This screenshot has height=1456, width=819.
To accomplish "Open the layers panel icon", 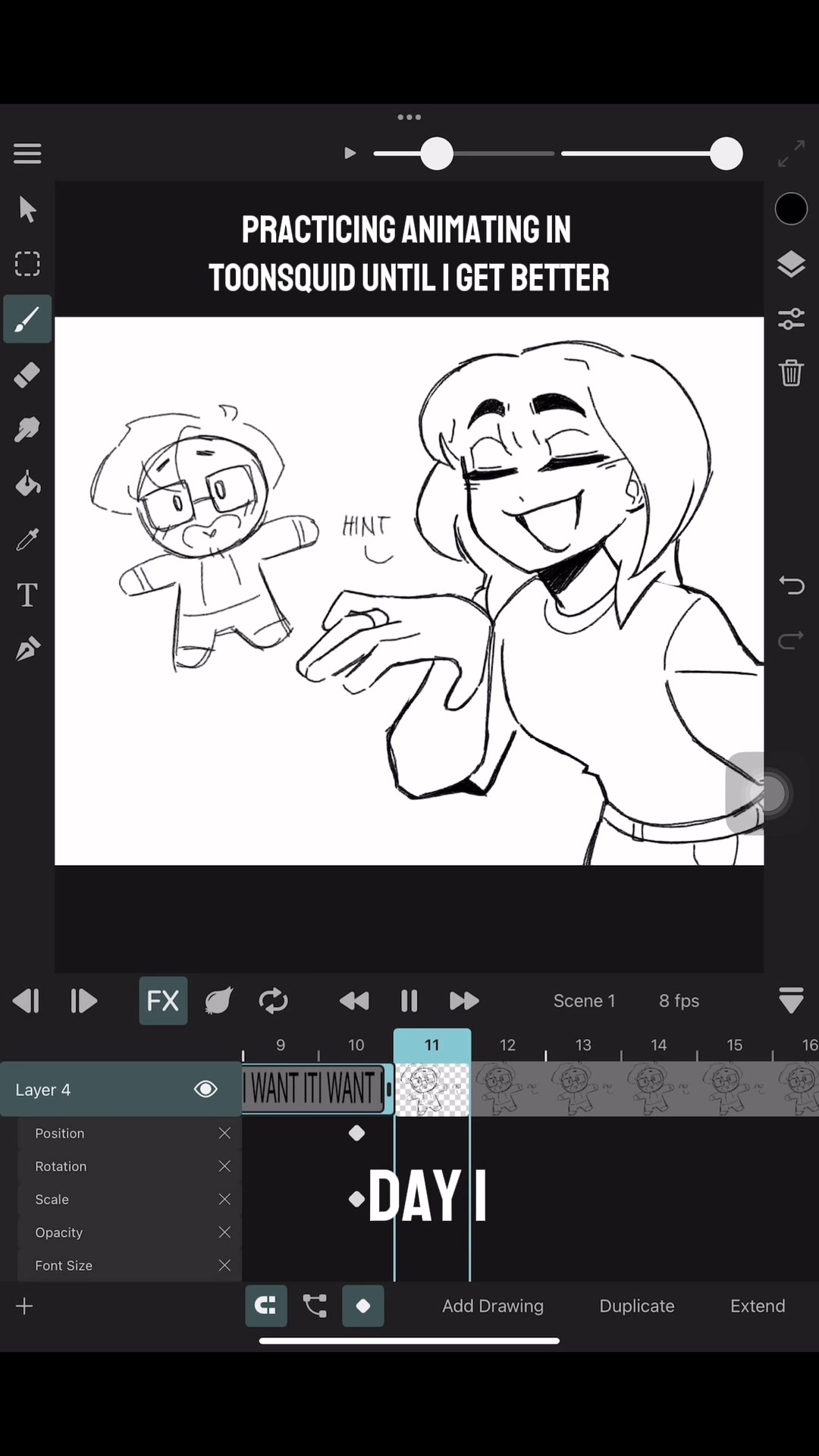I will pyautogui.click(x=791, y=264).
